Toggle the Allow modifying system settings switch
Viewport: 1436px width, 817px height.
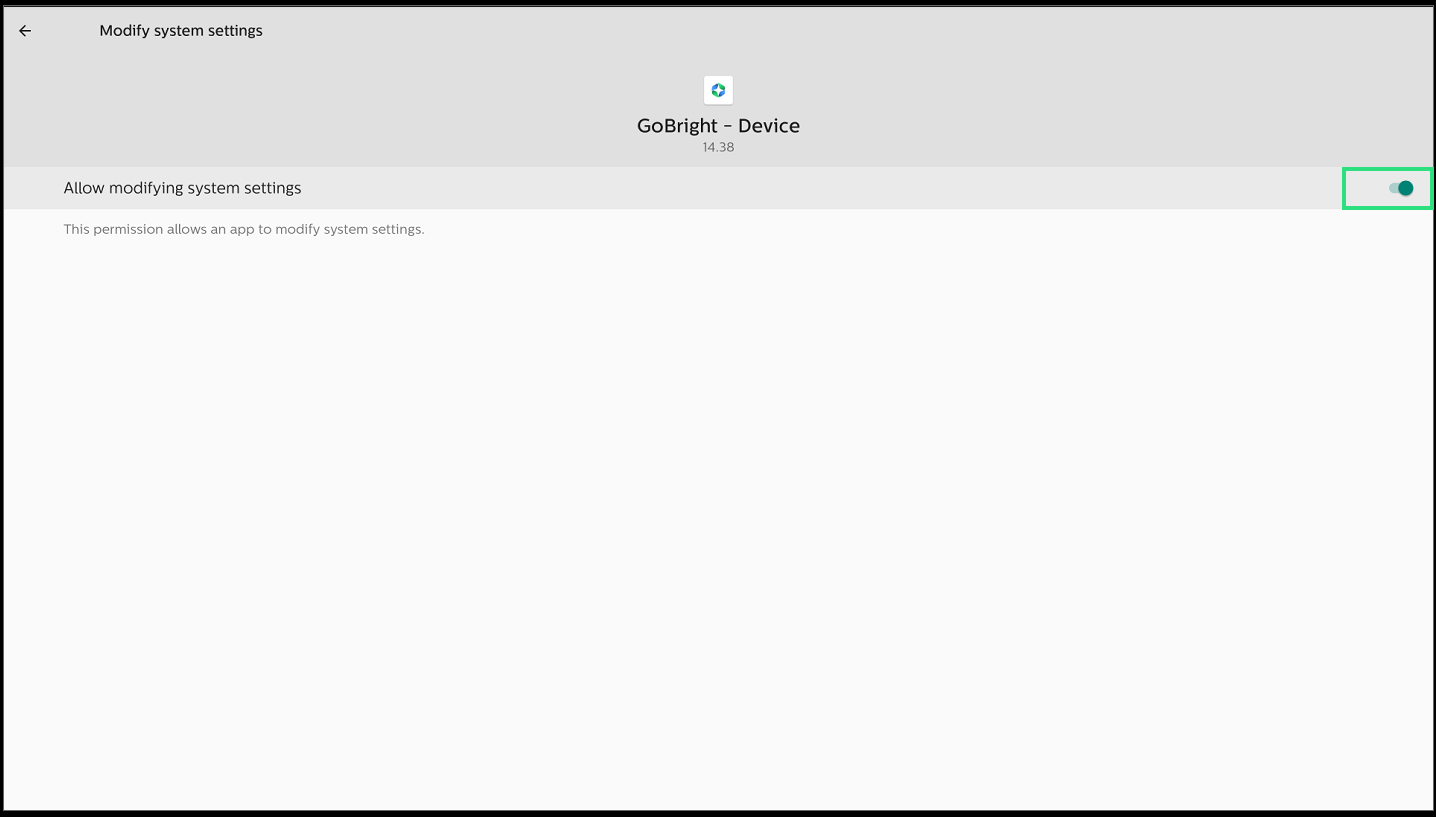(1401, 188)
